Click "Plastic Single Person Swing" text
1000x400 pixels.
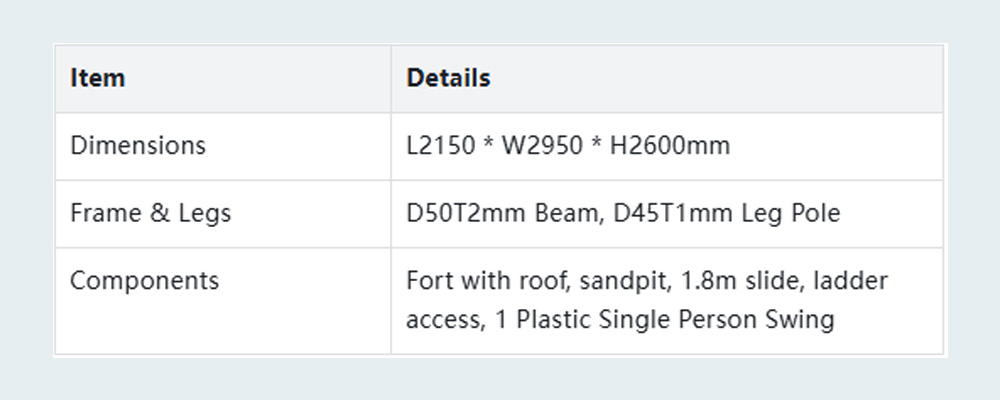click(665, 320)
